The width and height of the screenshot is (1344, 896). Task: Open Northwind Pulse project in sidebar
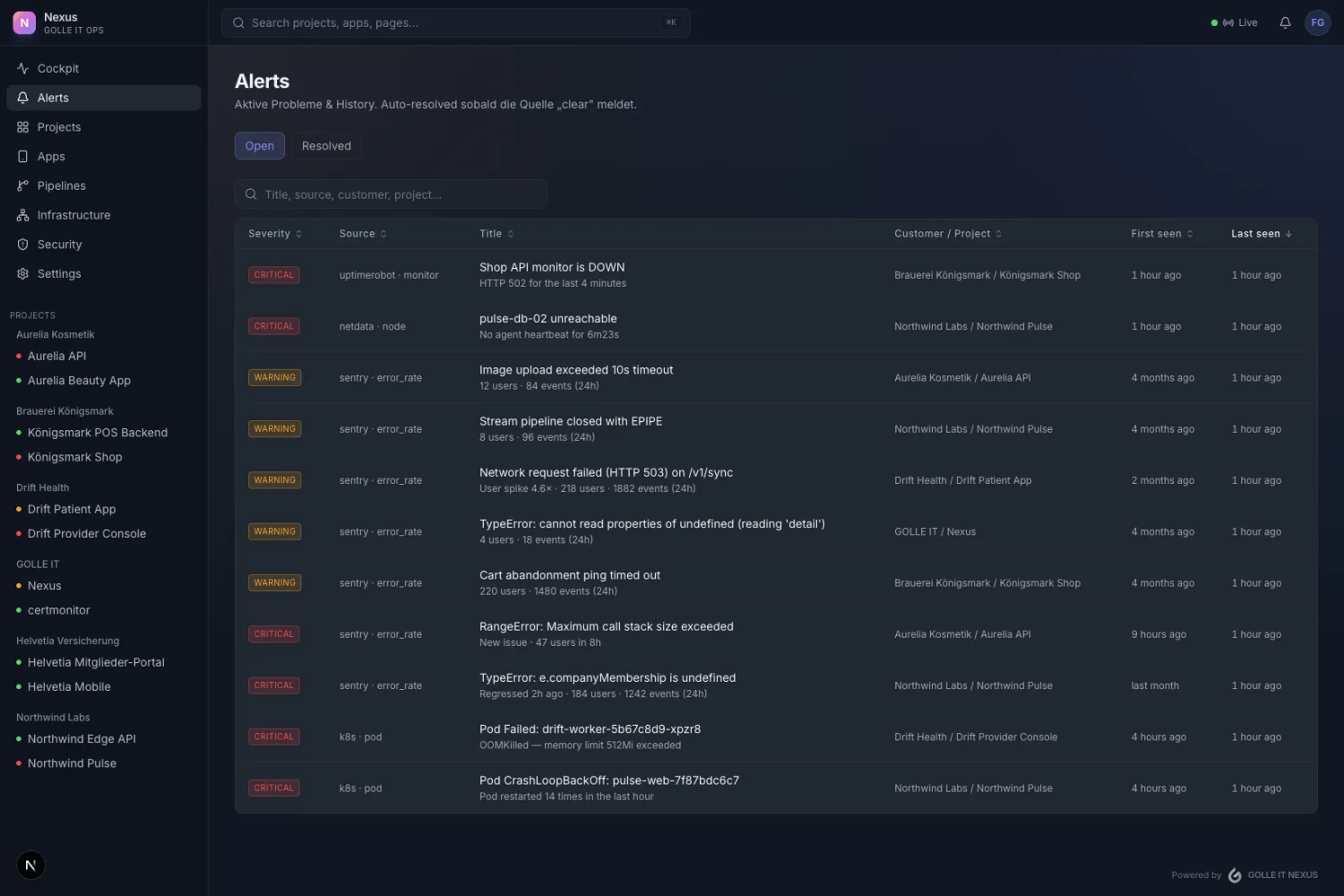pos(104,763)
